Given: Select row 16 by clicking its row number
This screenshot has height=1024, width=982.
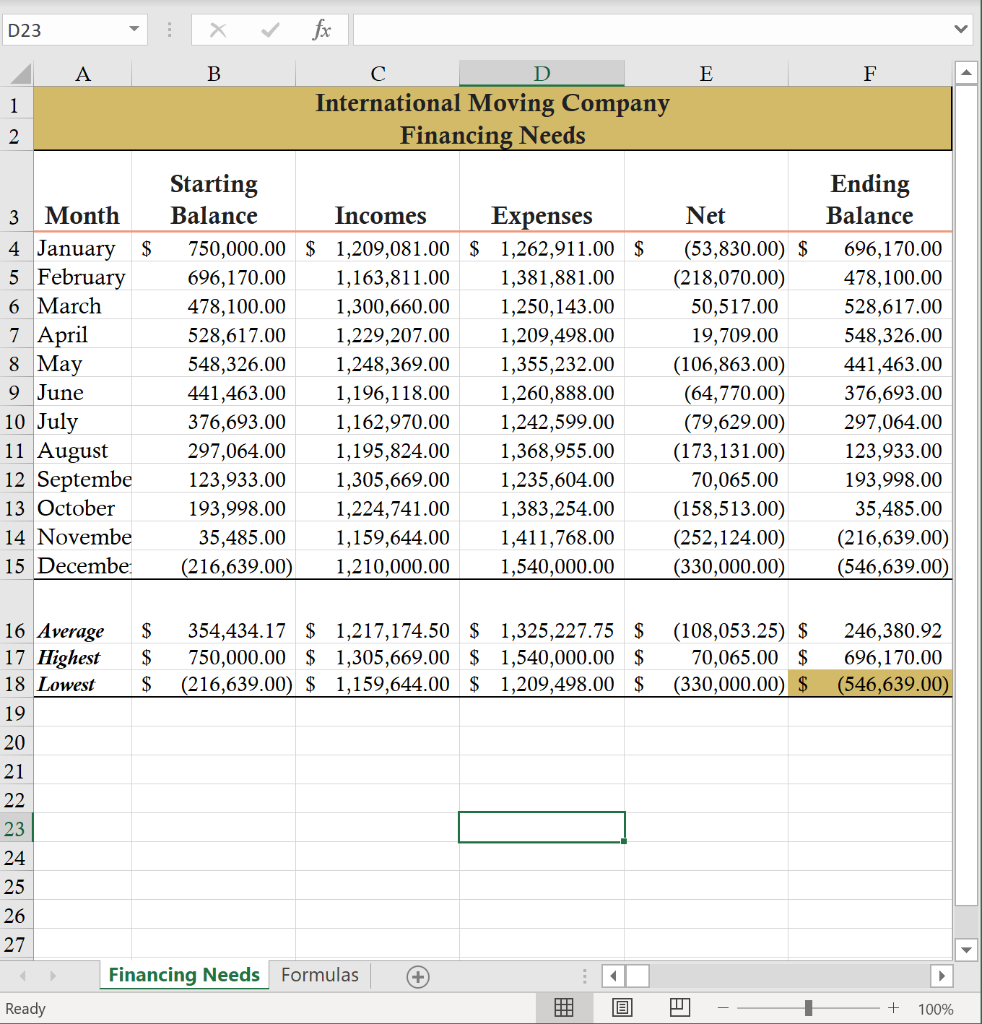Looking at the screenshot, I should (15, 630).
